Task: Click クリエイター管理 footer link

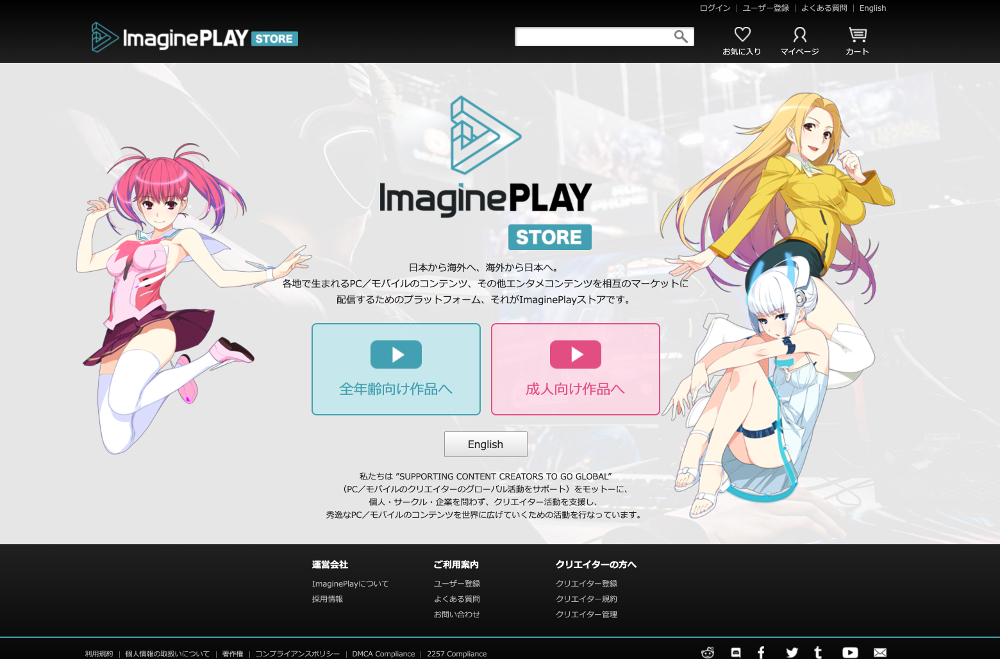Action: [586, 614]
